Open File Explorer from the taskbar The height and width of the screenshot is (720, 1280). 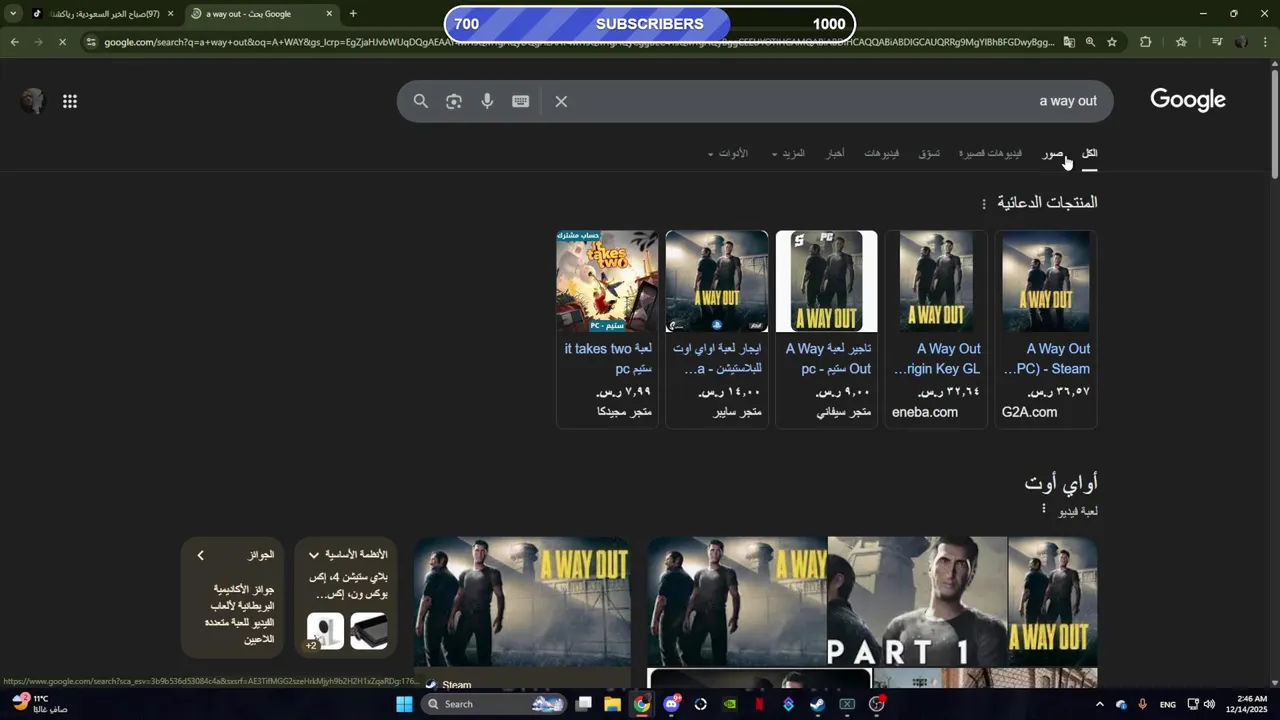tap(612, 704)
